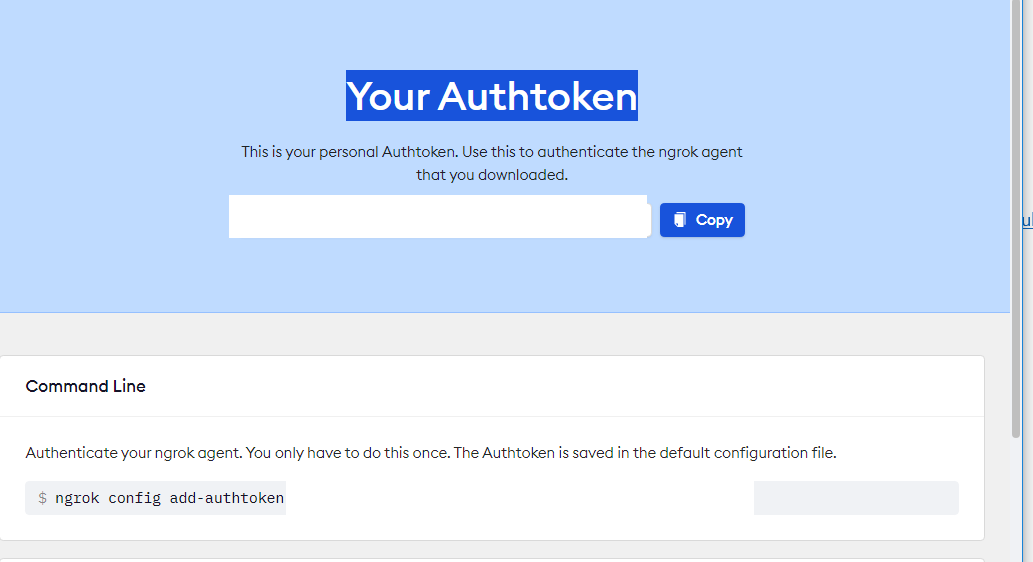The image size is (1033, 562).
Task: Focus the Authtoken text field
Action: [438, 217]
